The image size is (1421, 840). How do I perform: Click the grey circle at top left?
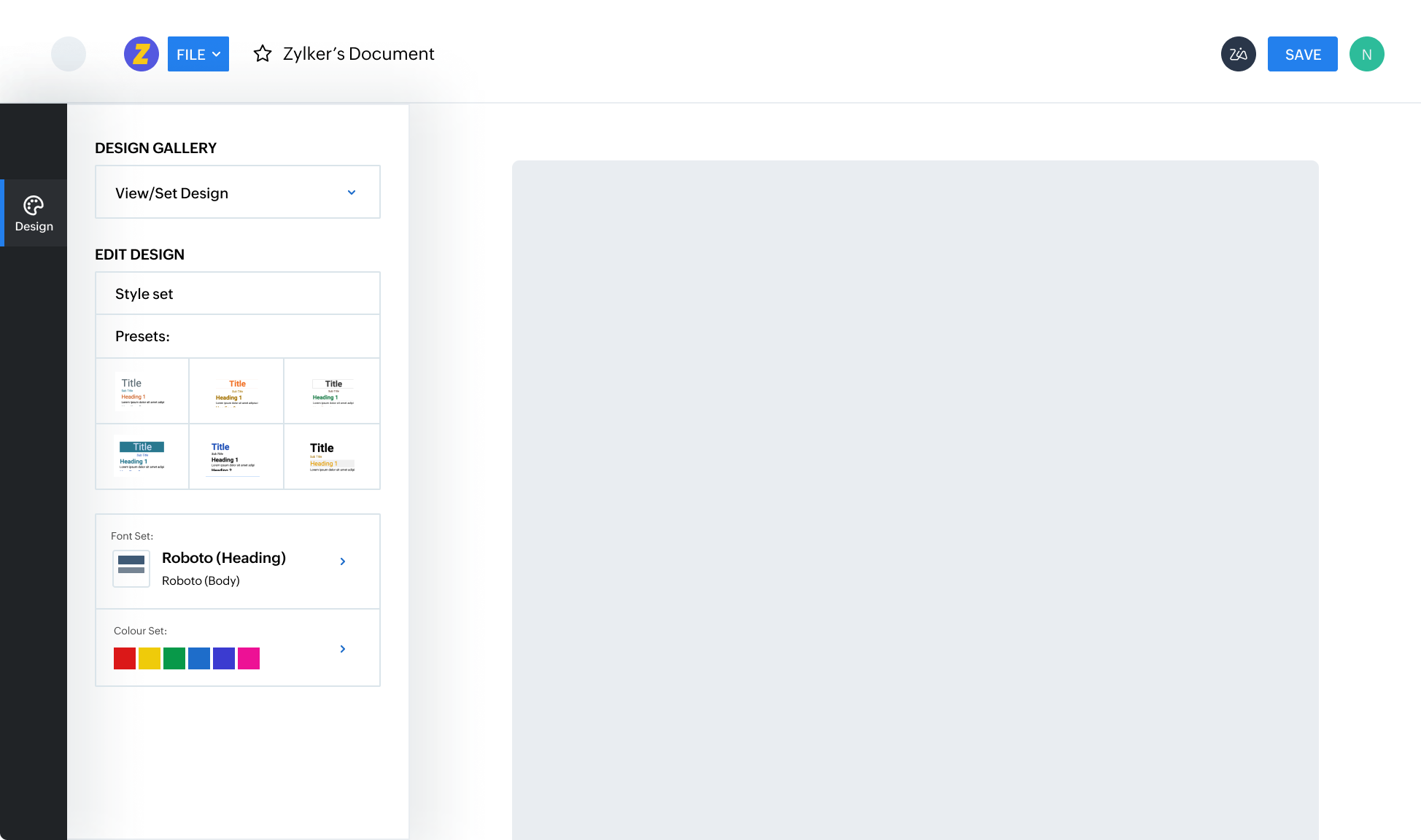69,54
